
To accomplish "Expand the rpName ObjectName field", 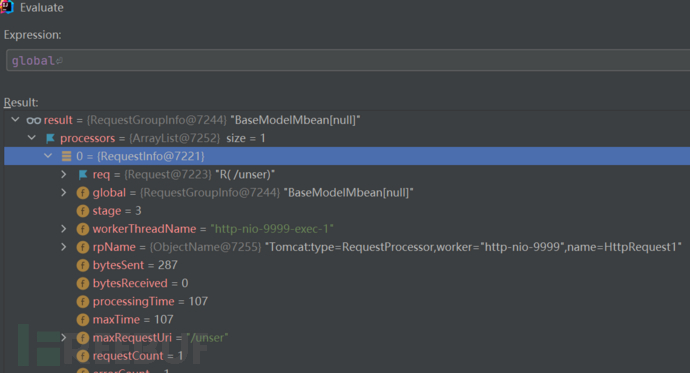I will point(64,247).
